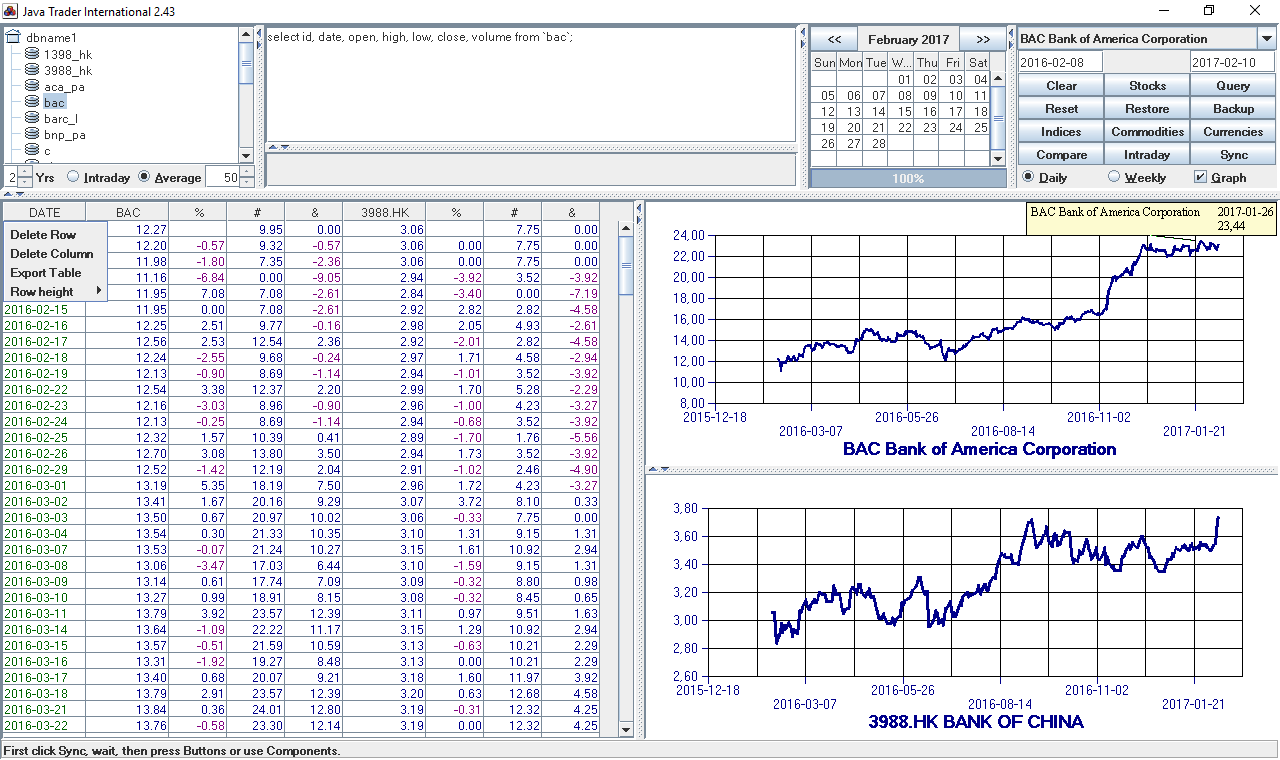This screenshot has width=1280, height=760.
Task: Increase the Average period spinner value
Action: (x=248, y=172)
